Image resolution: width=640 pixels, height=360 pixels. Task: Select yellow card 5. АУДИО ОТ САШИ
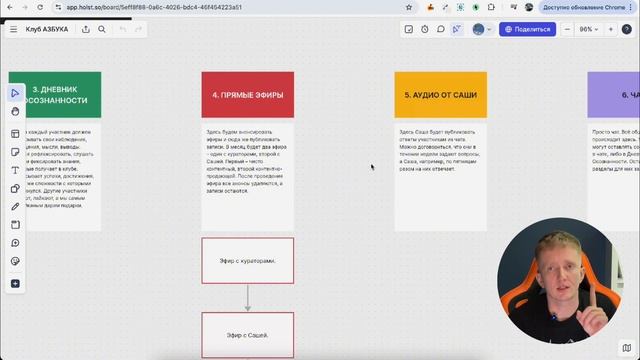441,95
